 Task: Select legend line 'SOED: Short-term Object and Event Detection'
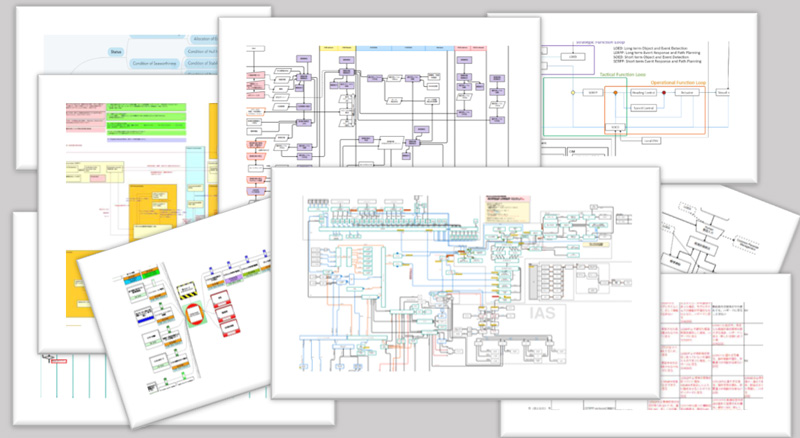pos(651,57)
